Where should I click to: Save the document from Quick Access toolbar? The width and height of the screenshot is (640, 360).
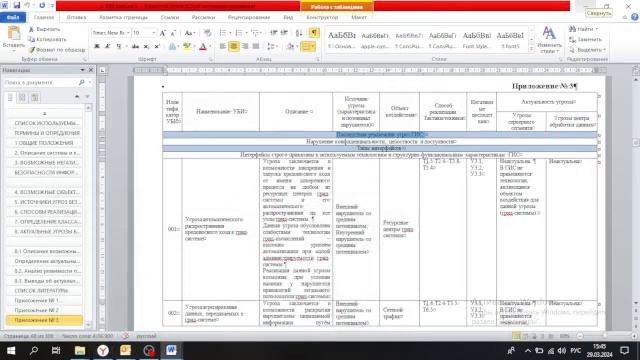(x=17, y=5)
